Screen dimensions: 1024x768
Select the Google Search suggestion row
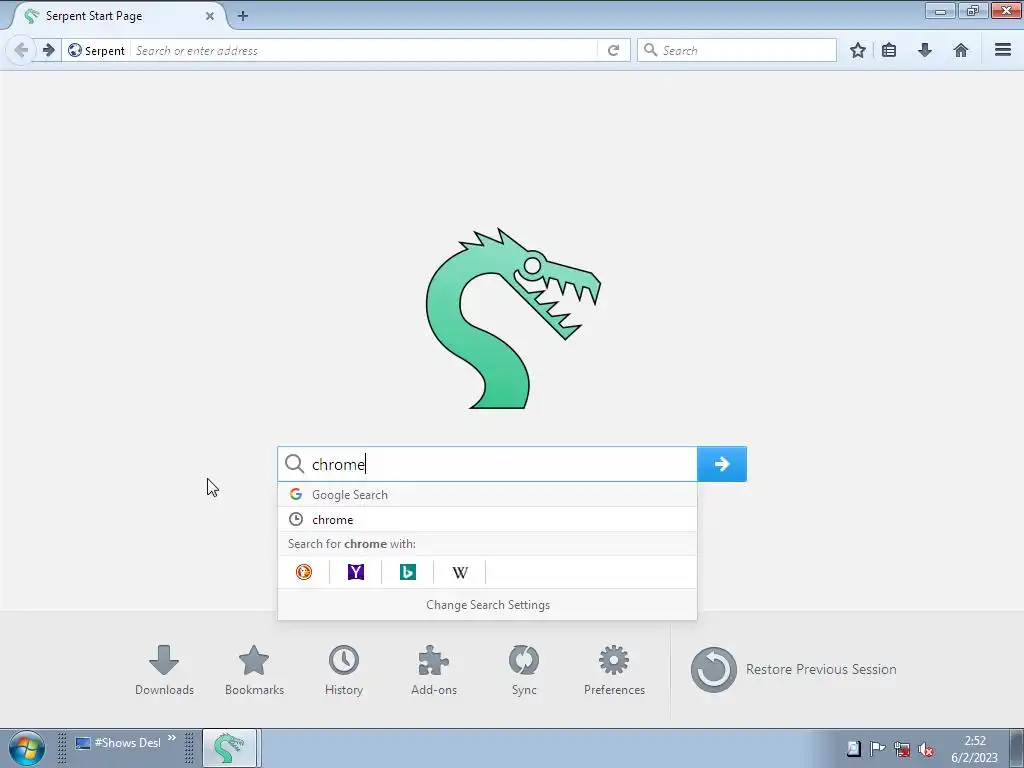click(487, 494)
